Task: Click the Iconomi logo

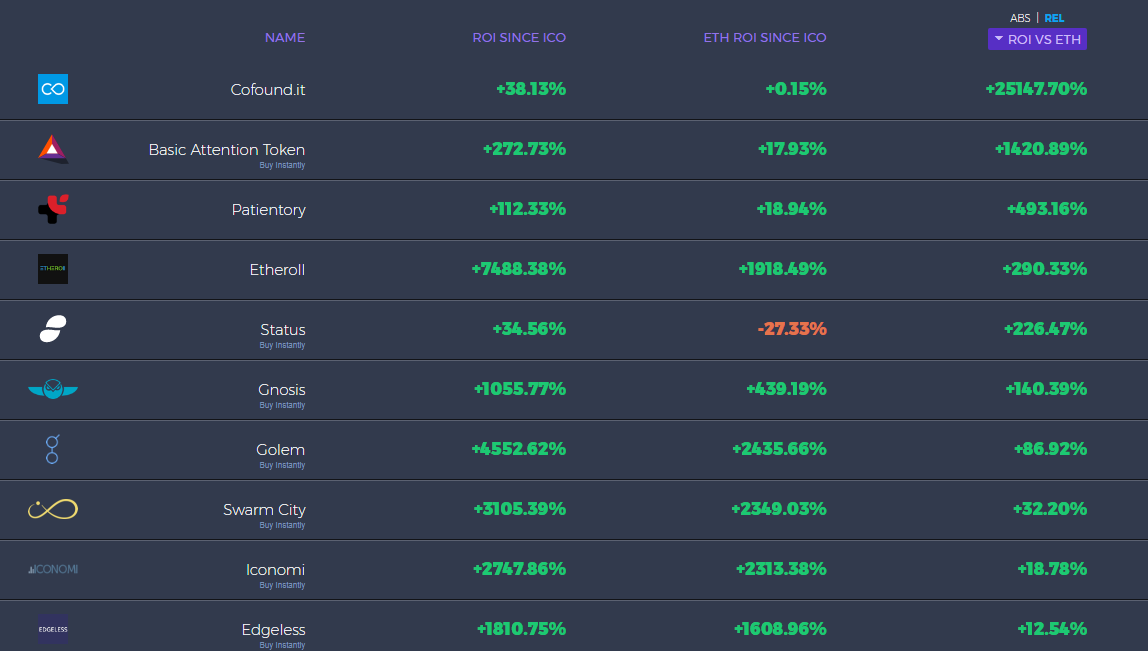Action: click(x=53, y=569)
